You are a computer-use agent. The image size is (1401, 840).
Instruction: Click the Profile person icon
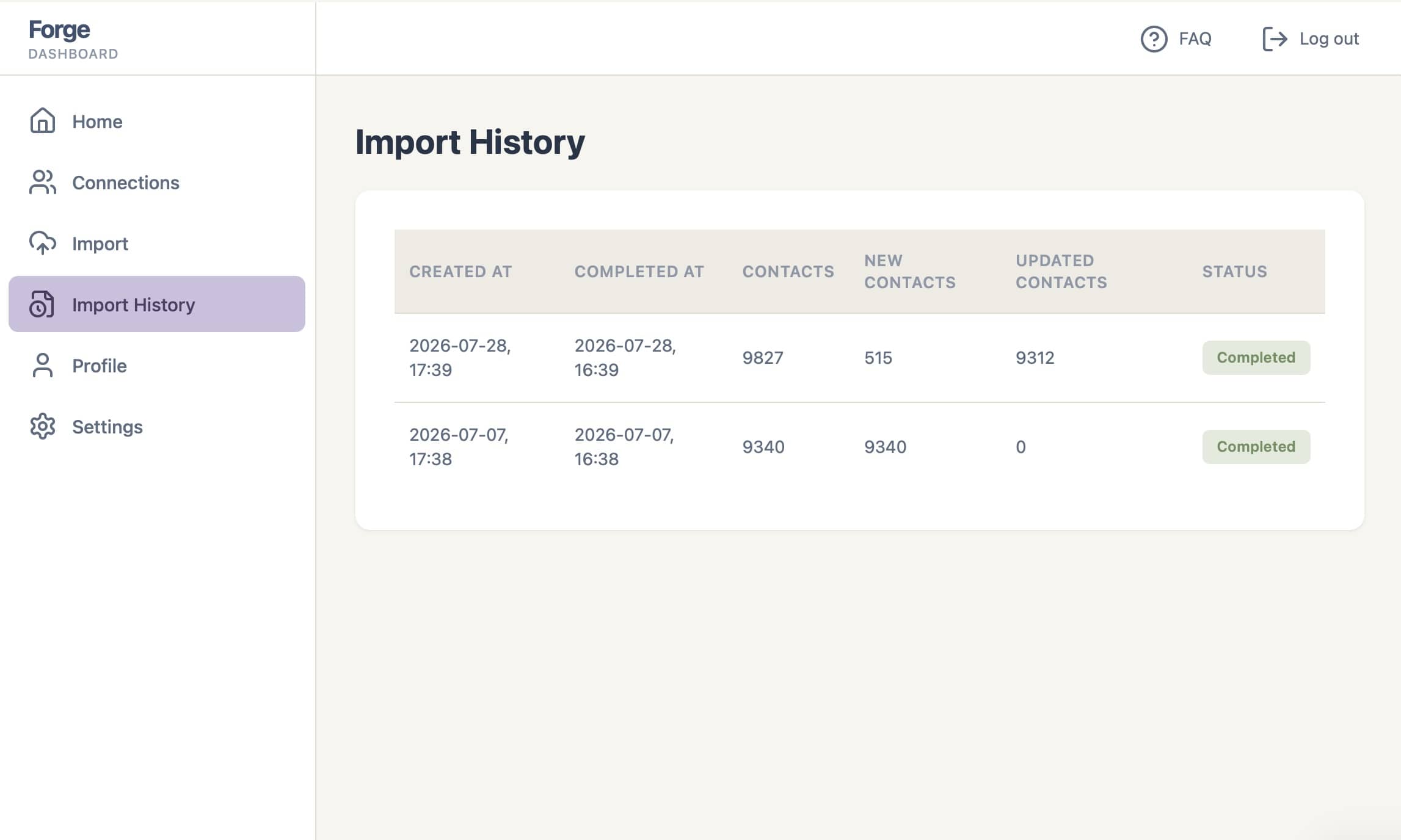(42, 365)
